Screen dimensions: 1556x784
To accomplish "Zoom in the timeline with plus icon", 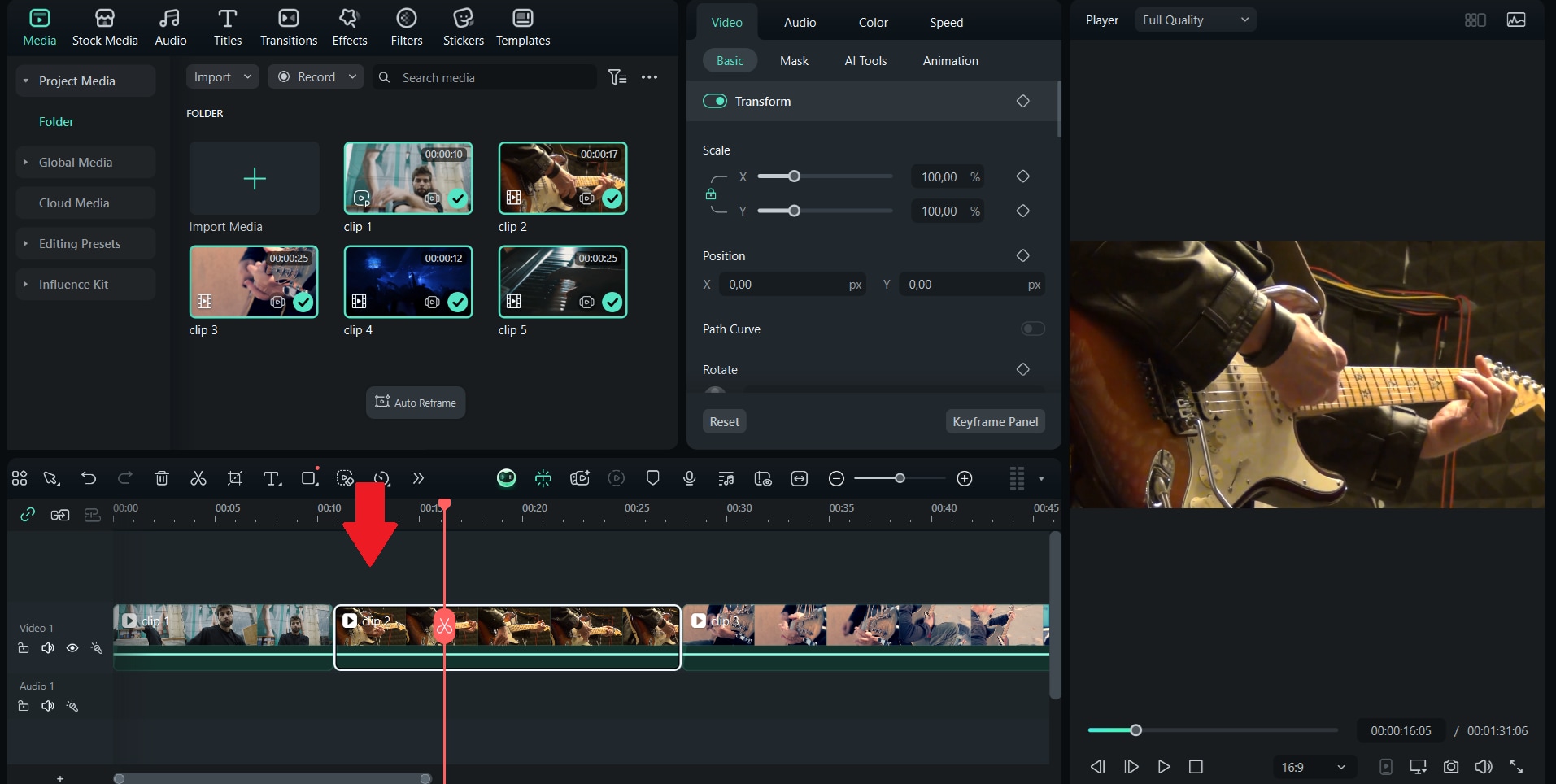I will point(965,478).
